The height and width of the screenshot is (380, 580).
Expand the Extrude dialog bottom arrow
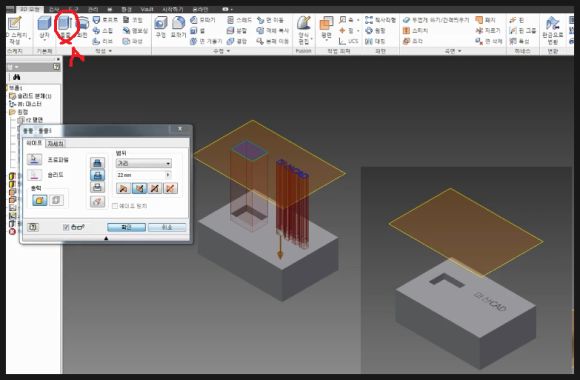pyautogui.click(x=106, y=239)
